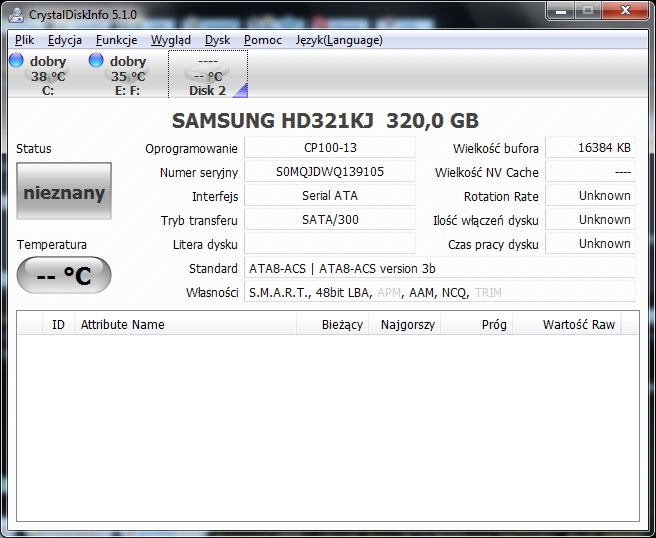
Task: Close the CrystalDiskInfo window
Action: pos(625,11)
